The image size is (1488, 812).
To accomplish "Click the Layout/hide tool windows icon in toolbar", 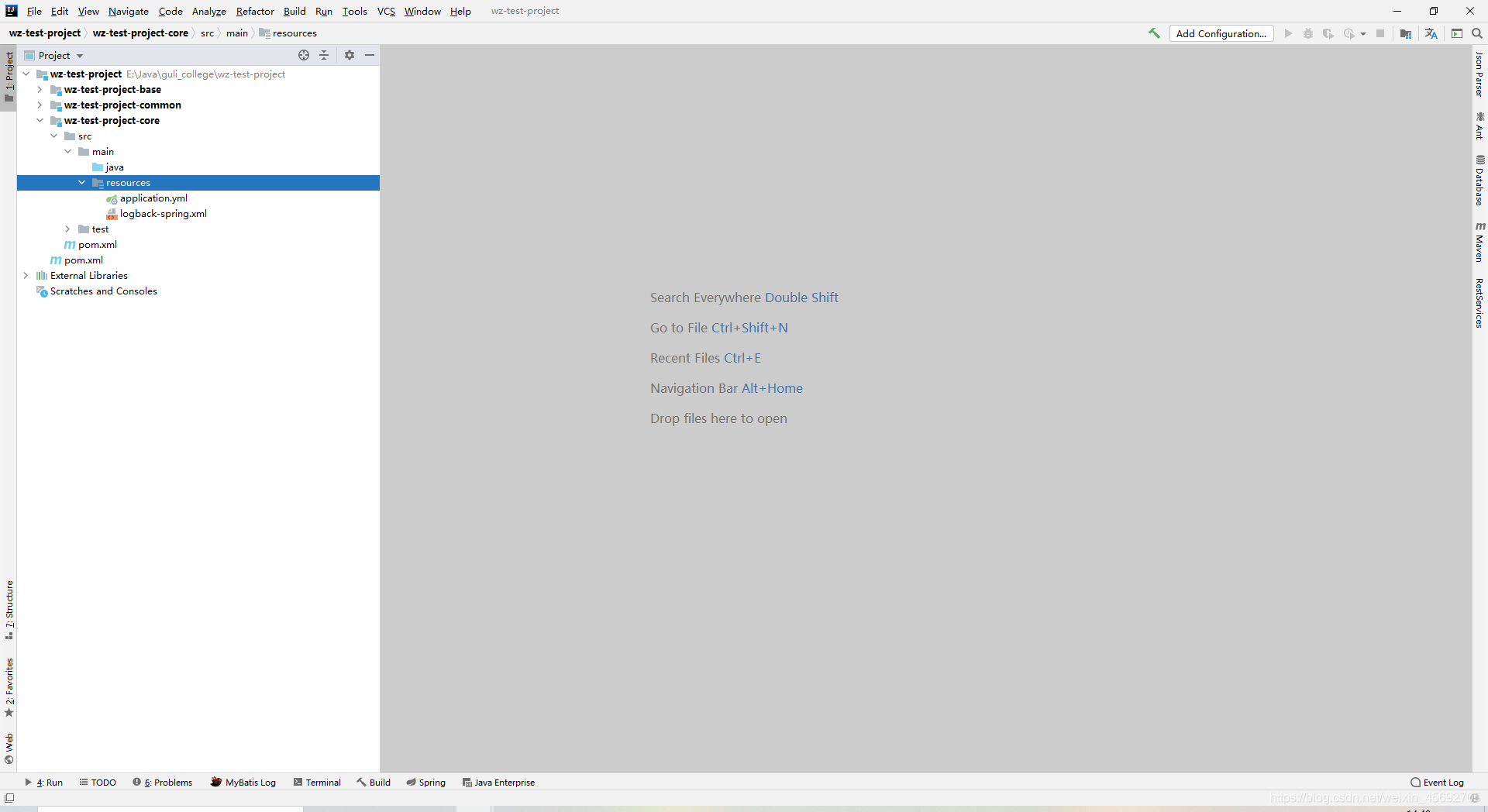I will tap(1457, 33).
